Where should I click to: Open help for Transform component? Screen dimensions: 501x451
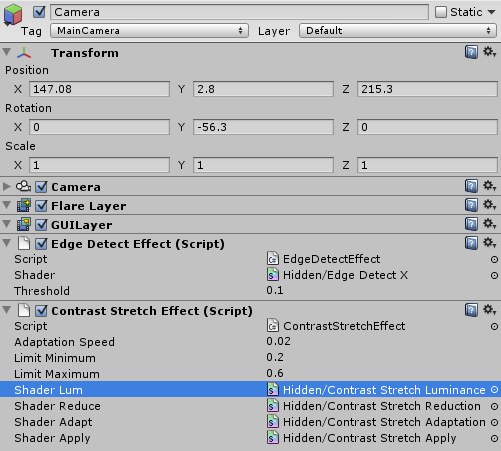point(471,52)
